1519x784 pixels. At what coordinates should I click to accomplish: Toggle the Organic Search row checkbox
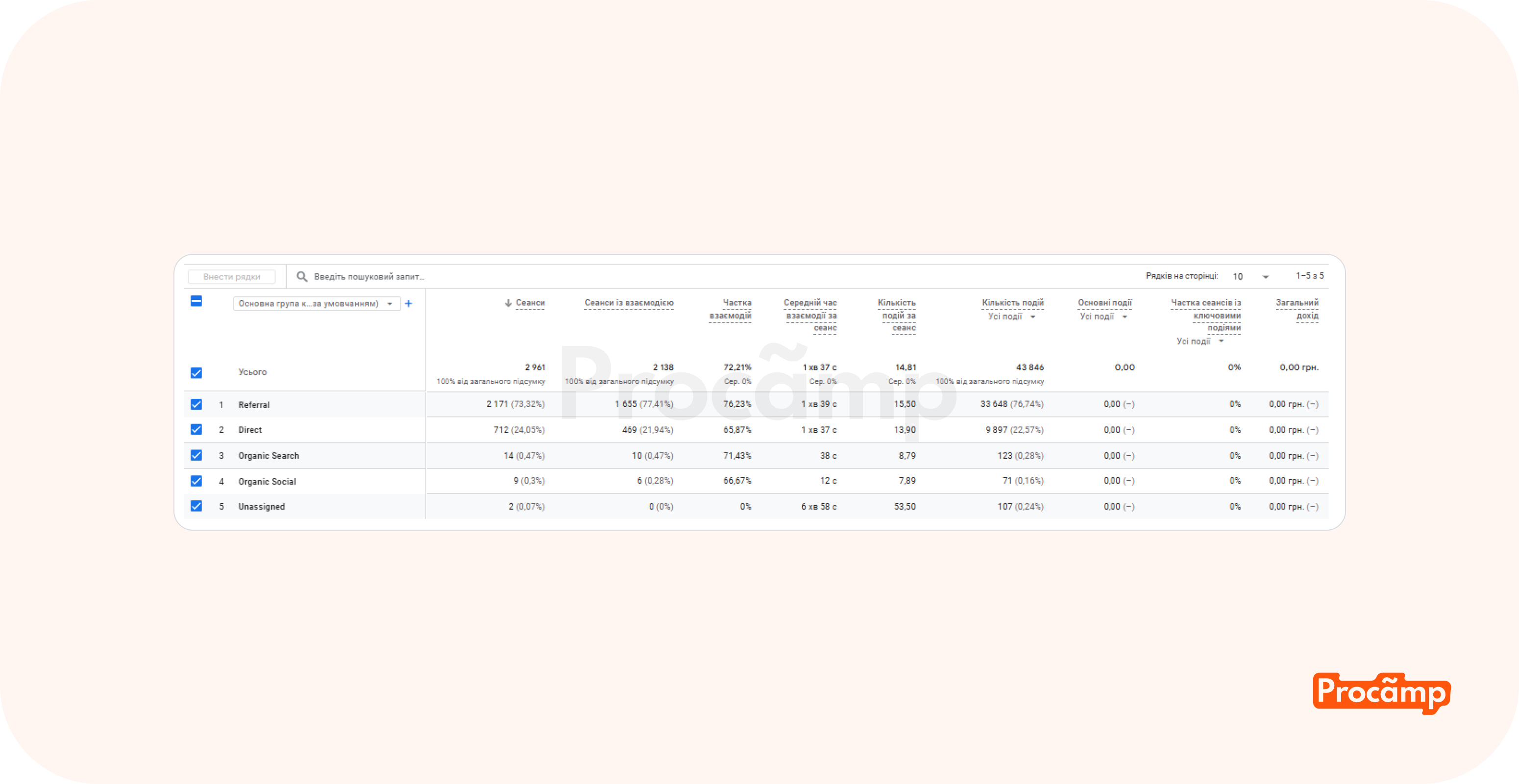click(x=196, y=456)
